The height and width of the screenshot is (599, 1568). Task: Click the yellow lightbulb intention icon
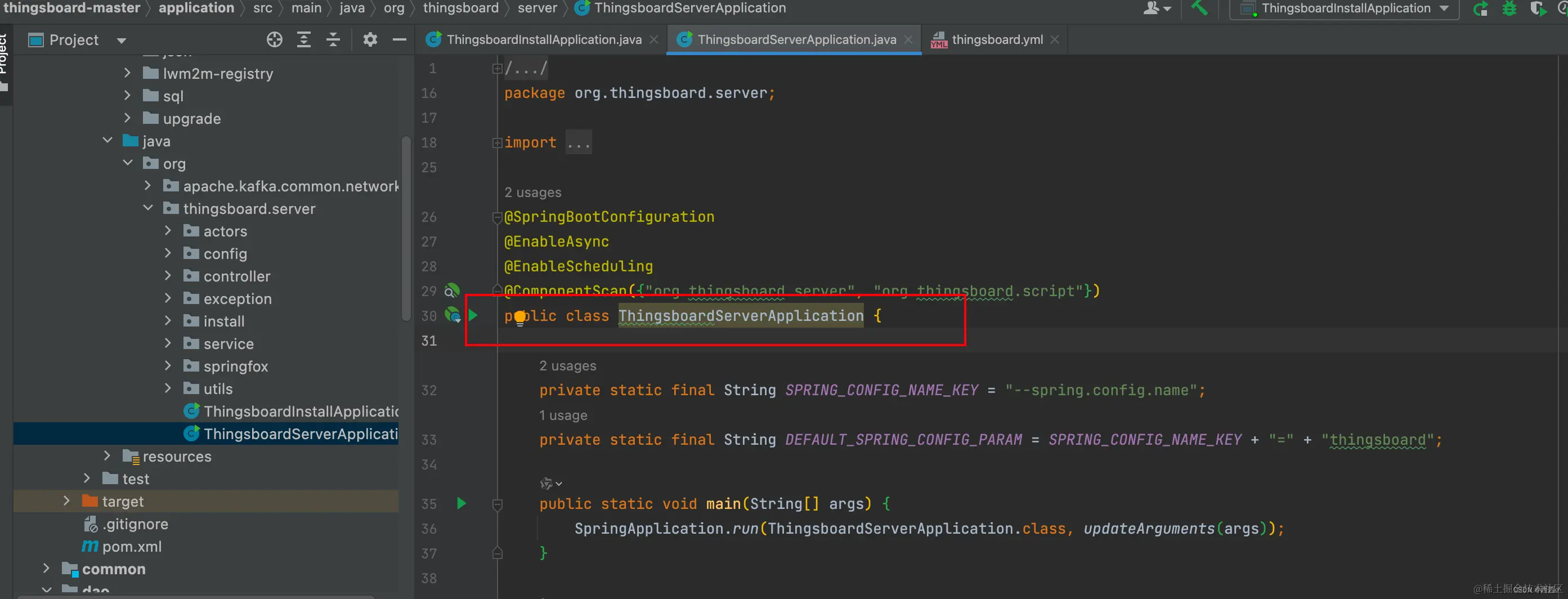[x=519, y=319]
